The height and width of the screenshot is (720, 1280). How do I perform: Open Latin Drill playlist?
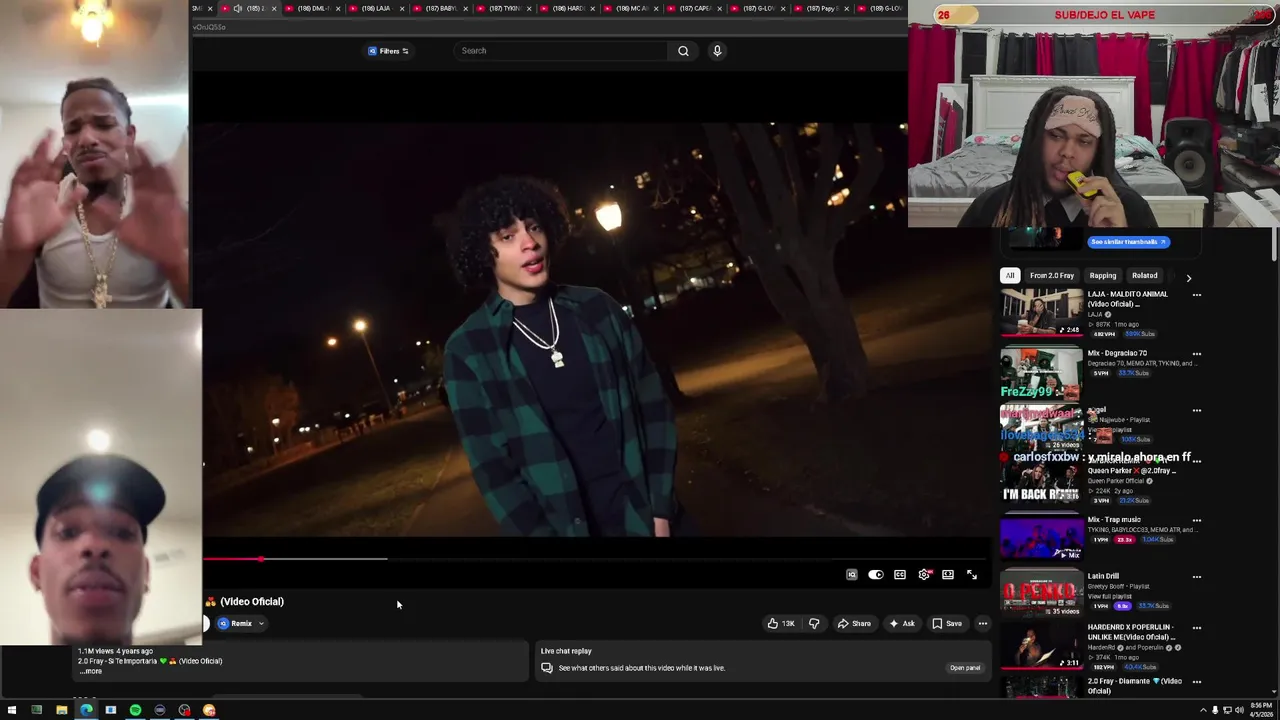click(x=1041, y=594)
